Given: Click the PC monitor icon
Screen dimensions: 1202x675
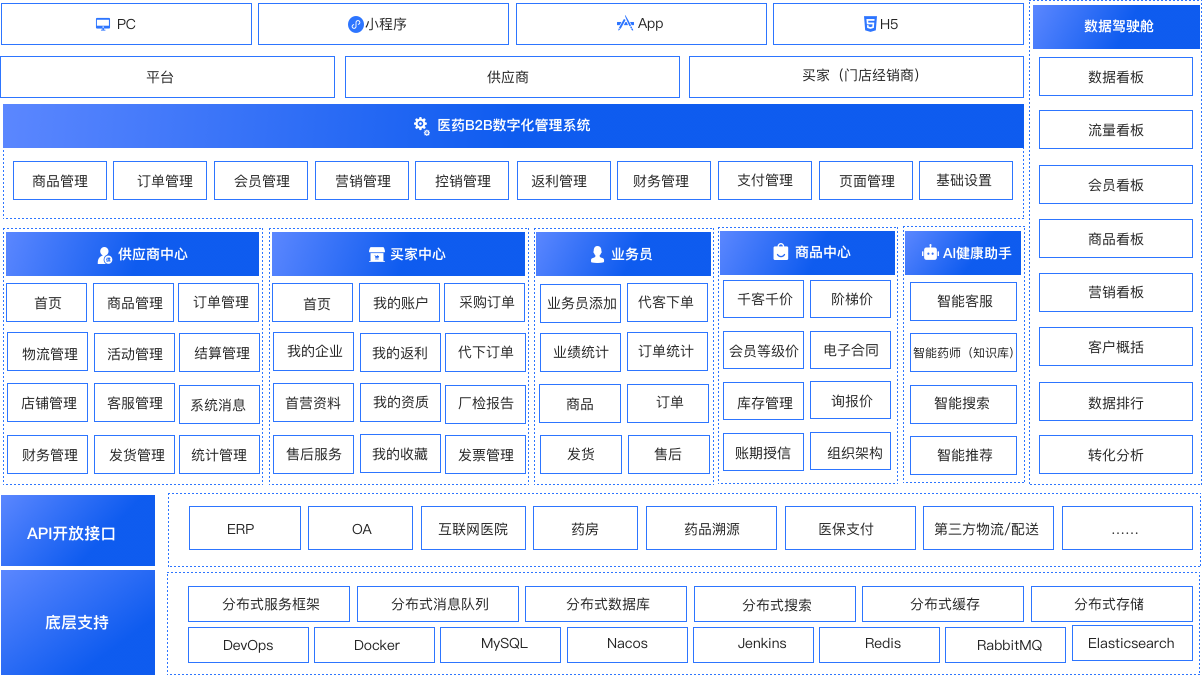Looking at the screenshot, I should click(x=103, y=24).
